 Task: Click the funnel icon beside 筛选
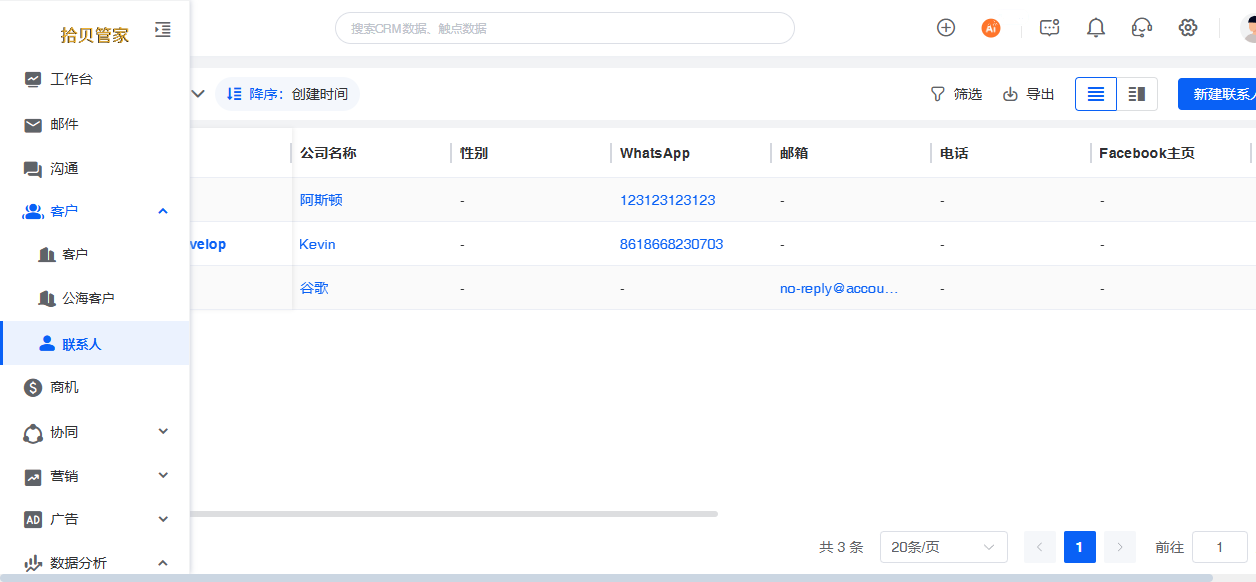tap(937, 94)
